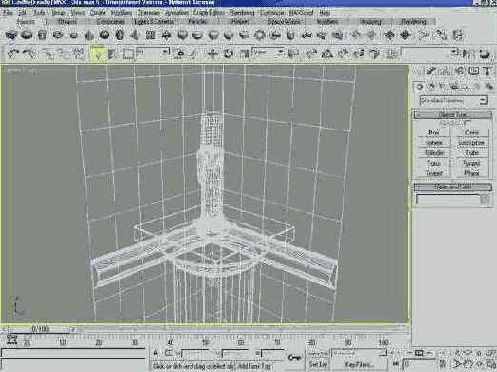Pick the Sphere icon in Objects toolbar

click(x=26, y=35)
